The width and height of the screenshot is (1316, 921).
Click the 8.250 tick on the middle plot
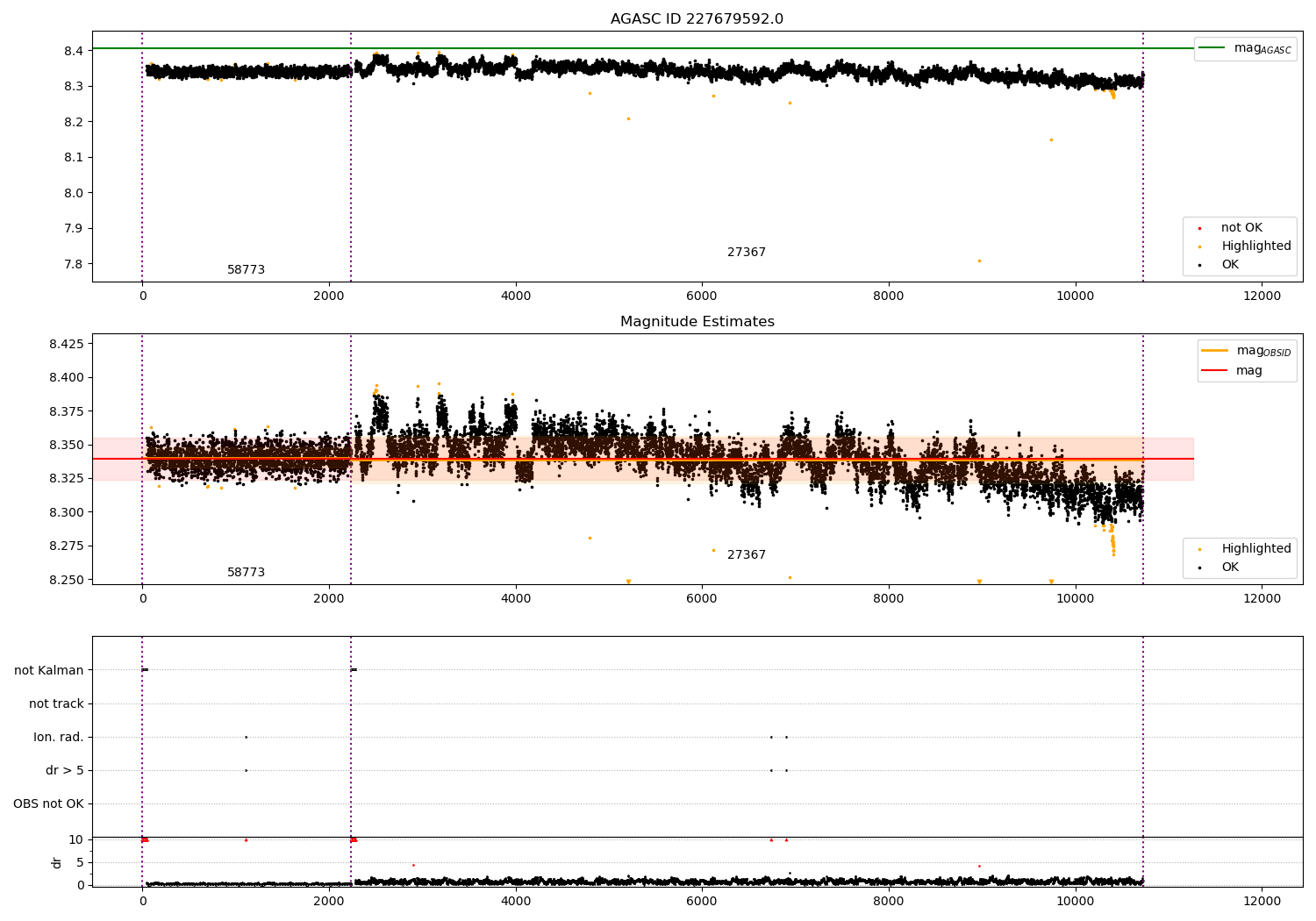pos(67,580)
